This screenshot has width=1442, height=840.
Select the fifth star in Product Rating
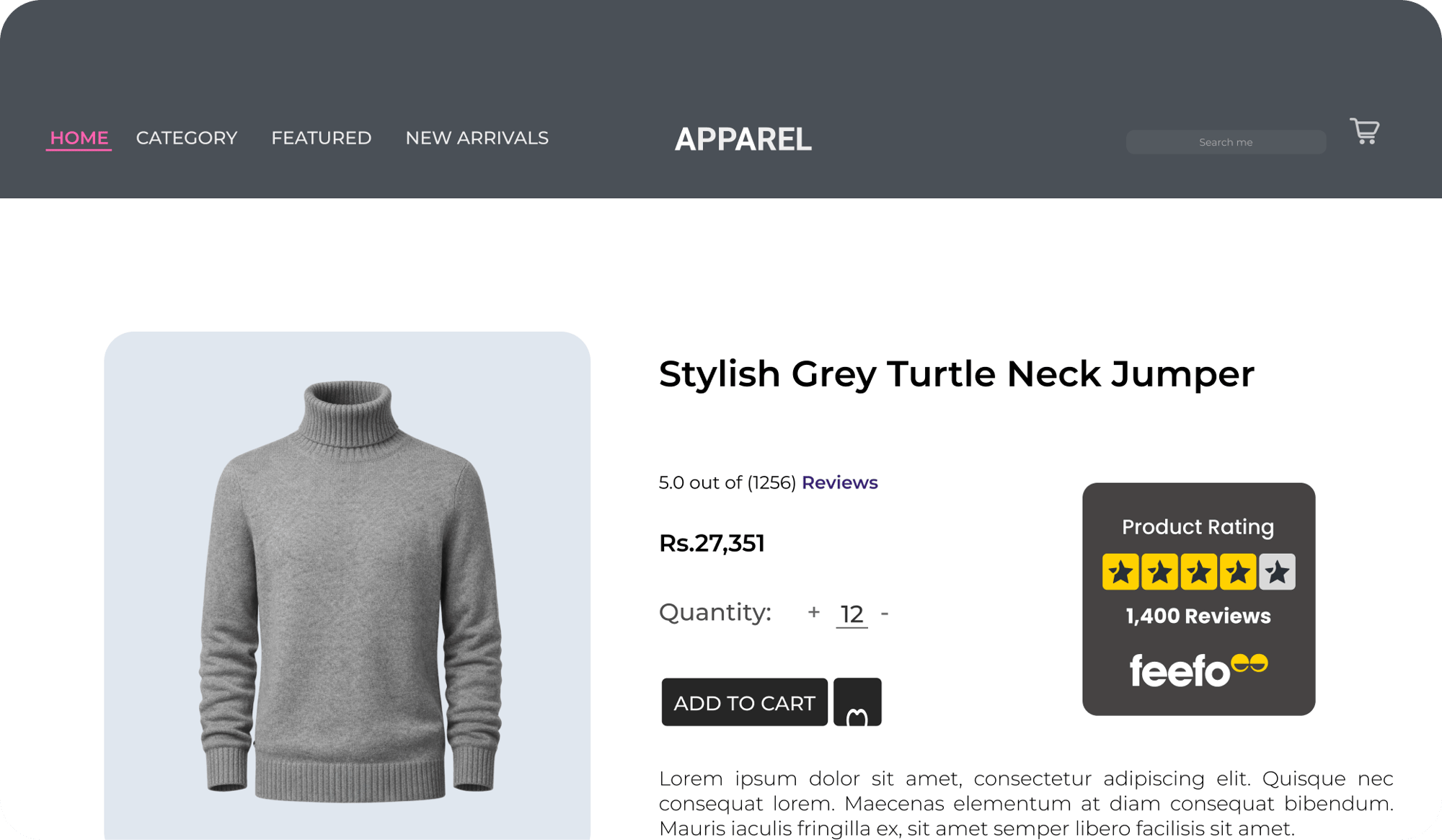(1278, 572)
